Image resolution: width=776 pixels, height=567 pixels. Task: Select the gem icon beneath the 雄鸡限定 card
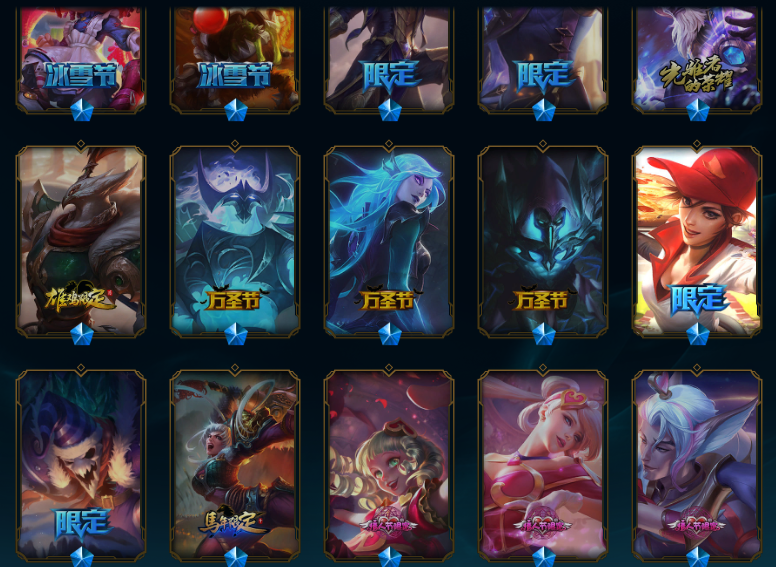tap(82, 334)
